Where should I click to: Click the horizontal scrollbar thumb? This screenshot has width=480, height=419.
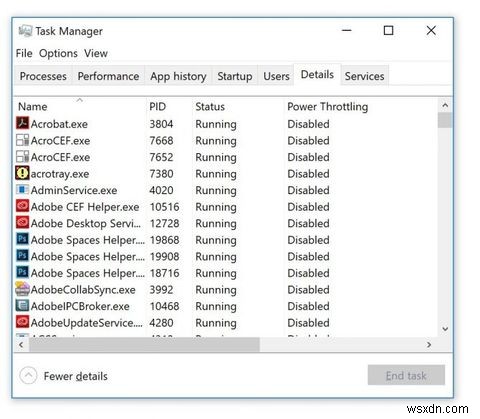pos(144,344)
